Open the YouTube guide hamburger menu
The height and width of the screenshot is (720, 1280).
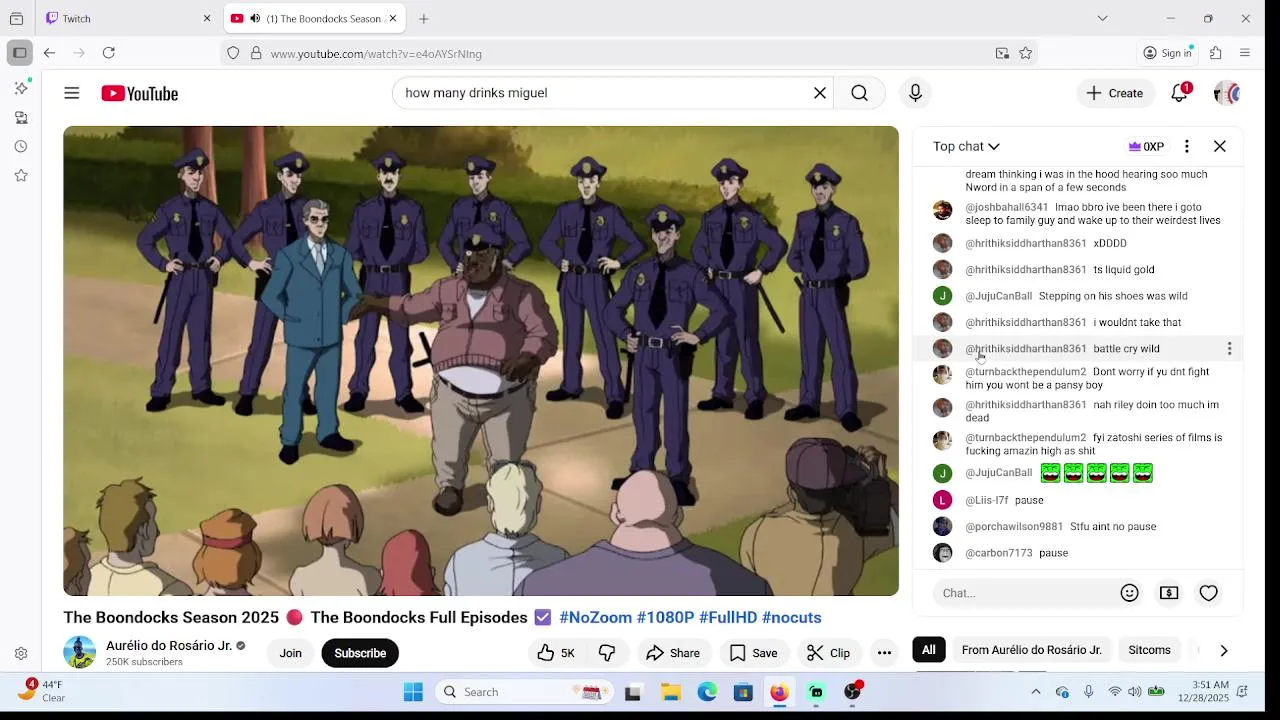point(71,93)
